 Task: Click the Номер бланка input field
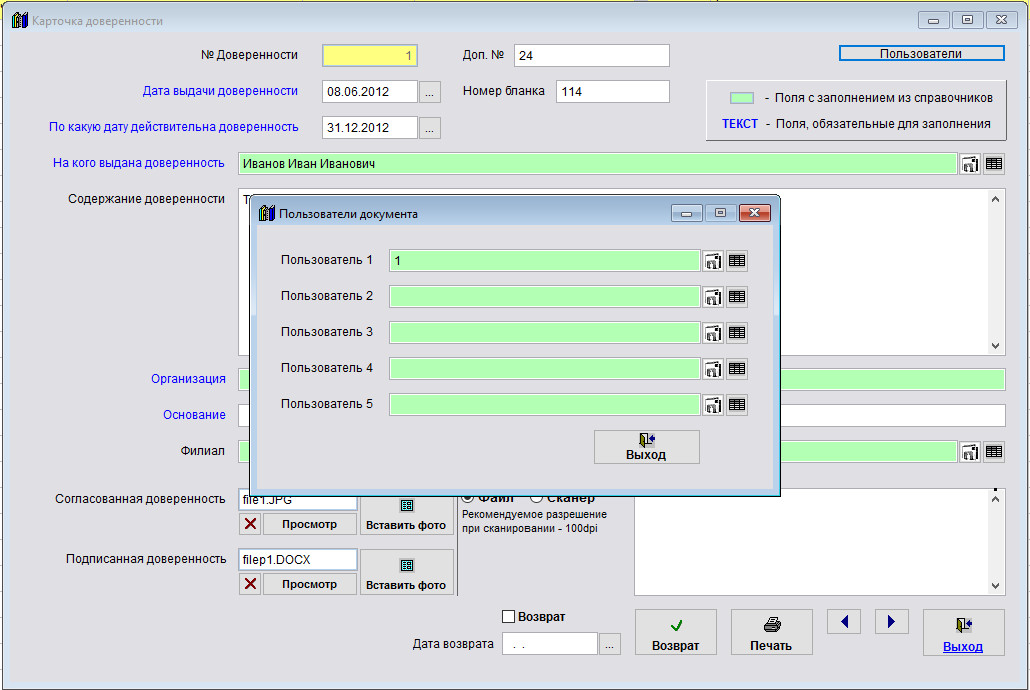612,92
